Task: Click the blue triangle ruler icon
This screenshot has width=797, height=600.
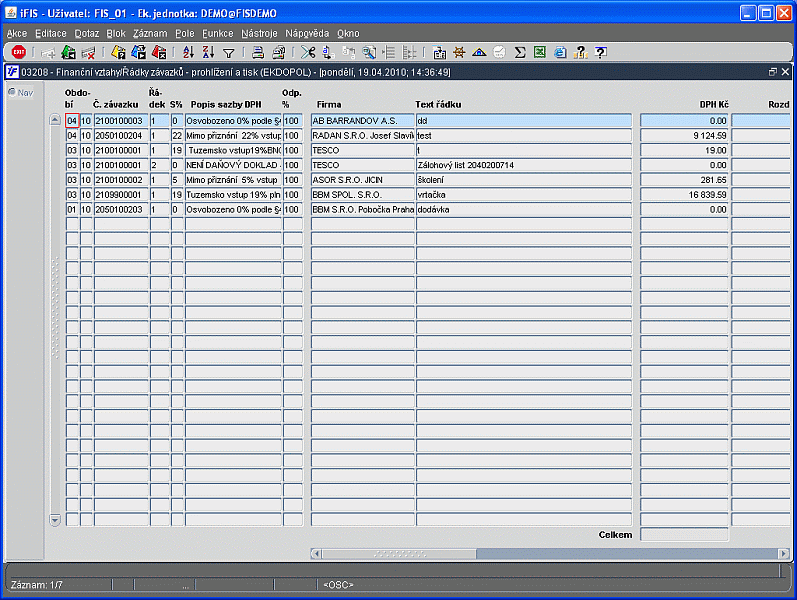Action: click(479, 52)
